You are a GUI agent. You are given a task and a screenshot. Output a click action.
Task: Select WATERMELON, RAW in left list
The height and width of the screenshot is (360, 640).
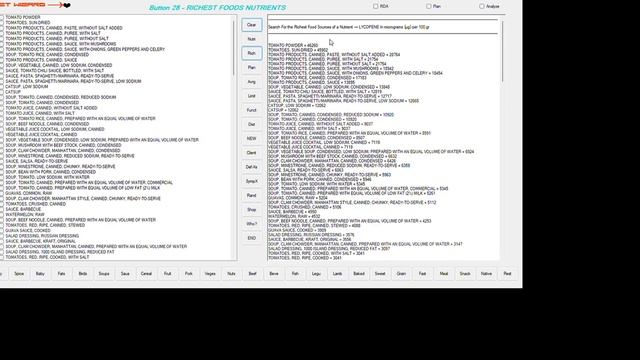coord(24,215)
